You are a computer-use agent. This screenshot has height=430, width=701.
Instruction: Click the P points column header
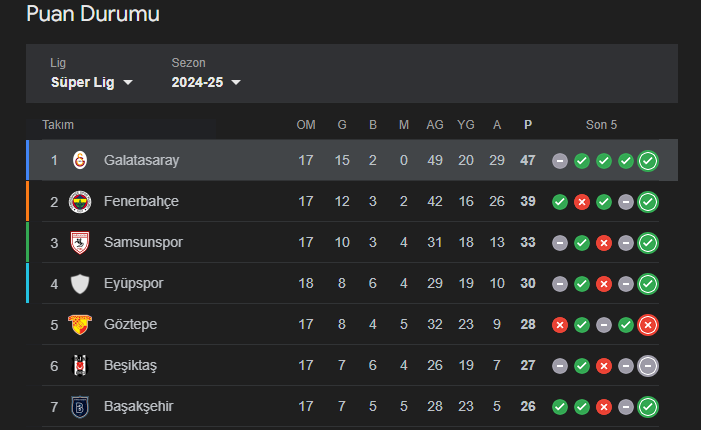click(528, 125)
